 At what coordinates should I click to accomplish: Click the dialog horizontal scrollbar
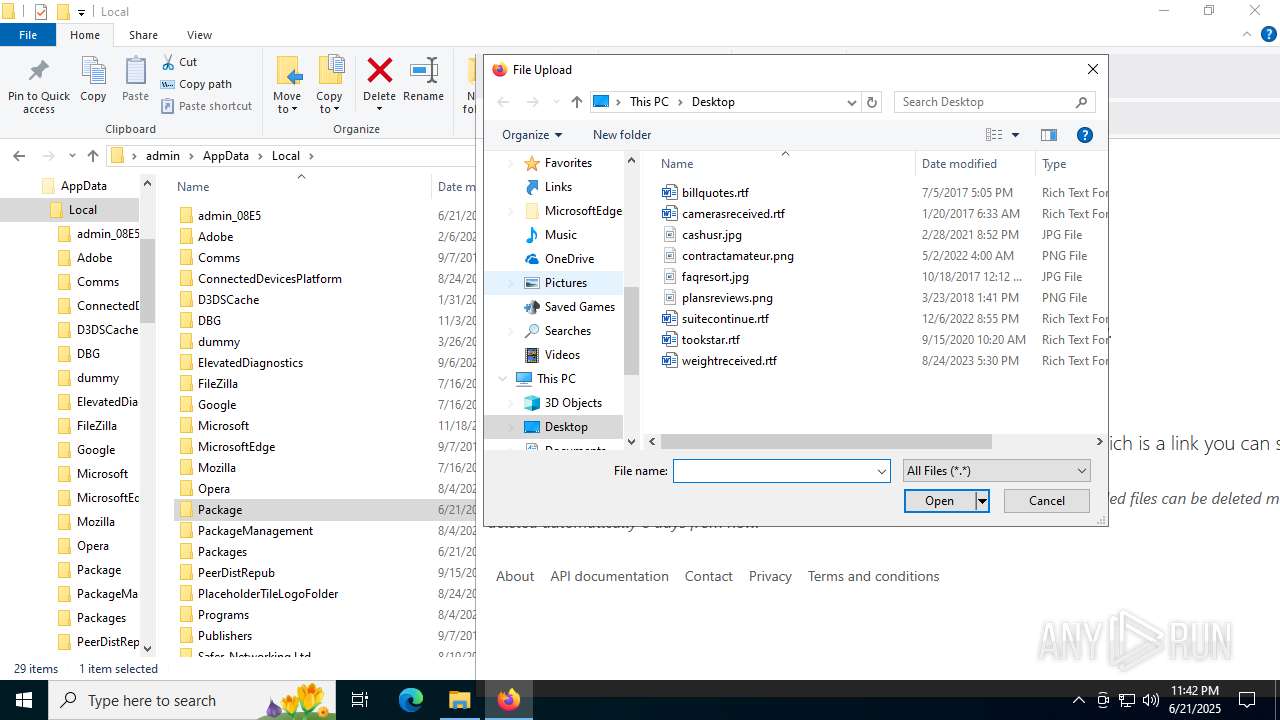tap(826, 441)
